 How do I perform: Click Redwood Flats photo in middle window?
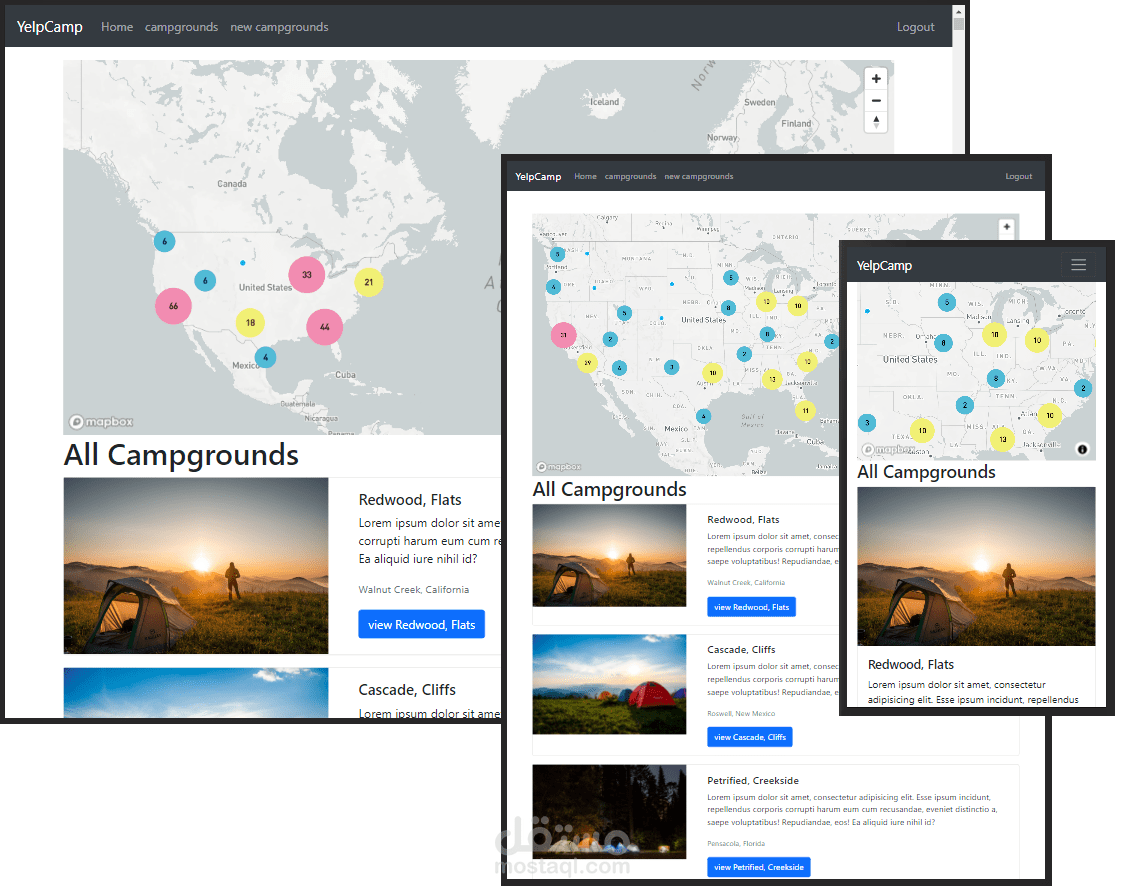[609, 555]
